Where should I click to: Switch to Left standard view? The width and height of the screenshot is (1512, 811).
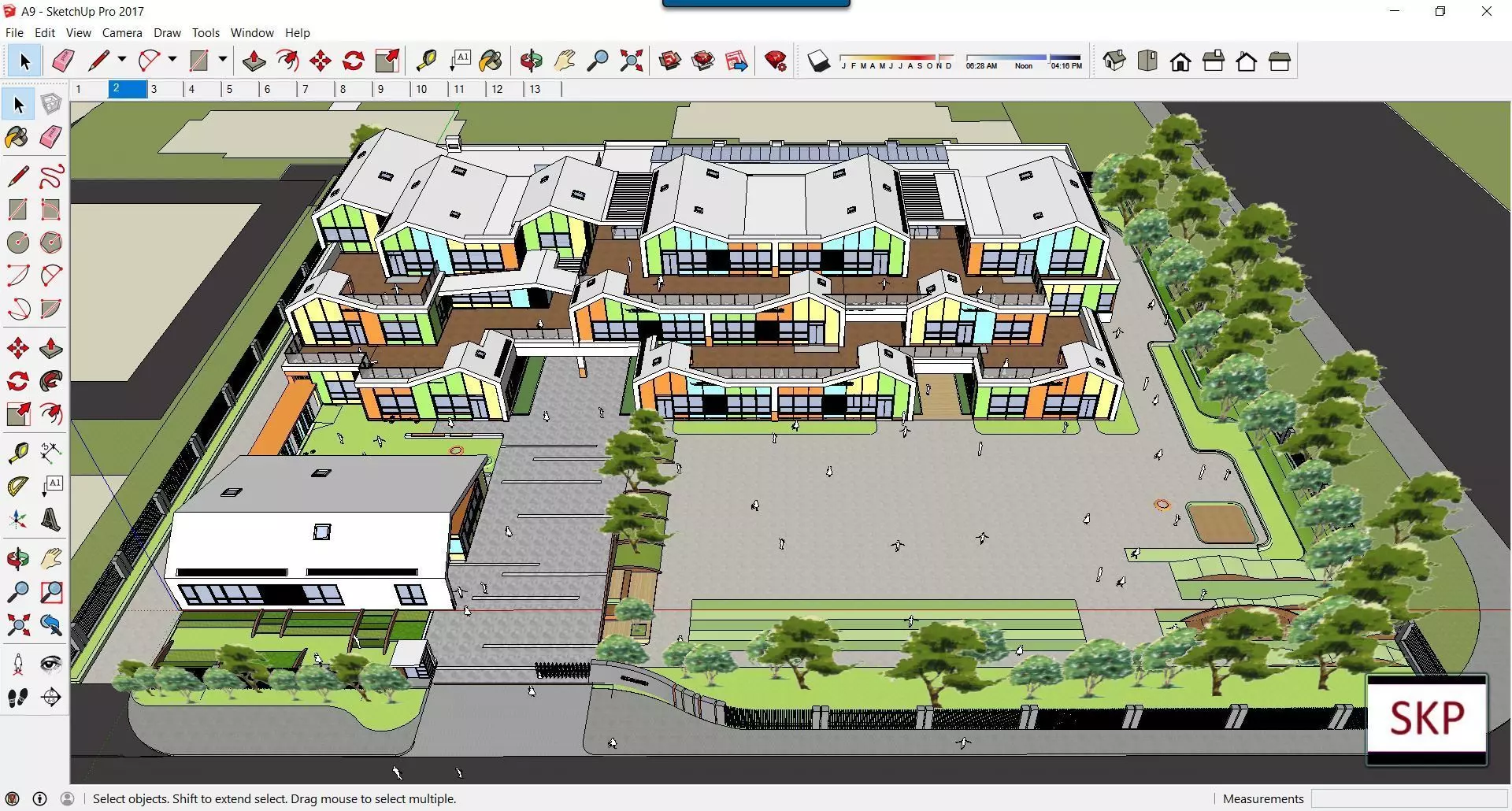click(x=1280, y=61)
